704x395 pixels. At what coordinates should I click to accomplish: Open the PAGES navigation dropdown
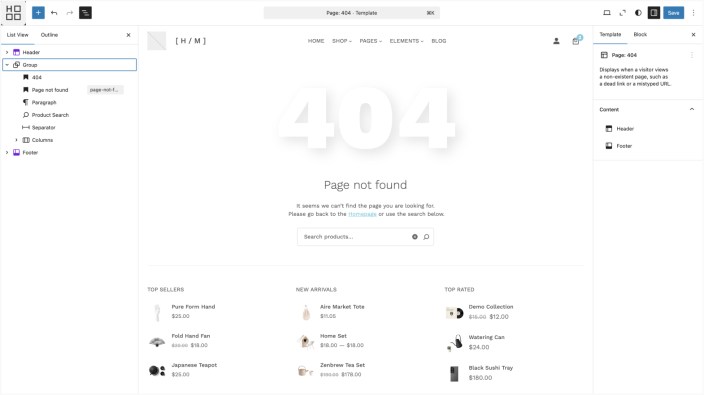[x=370, y=41]
